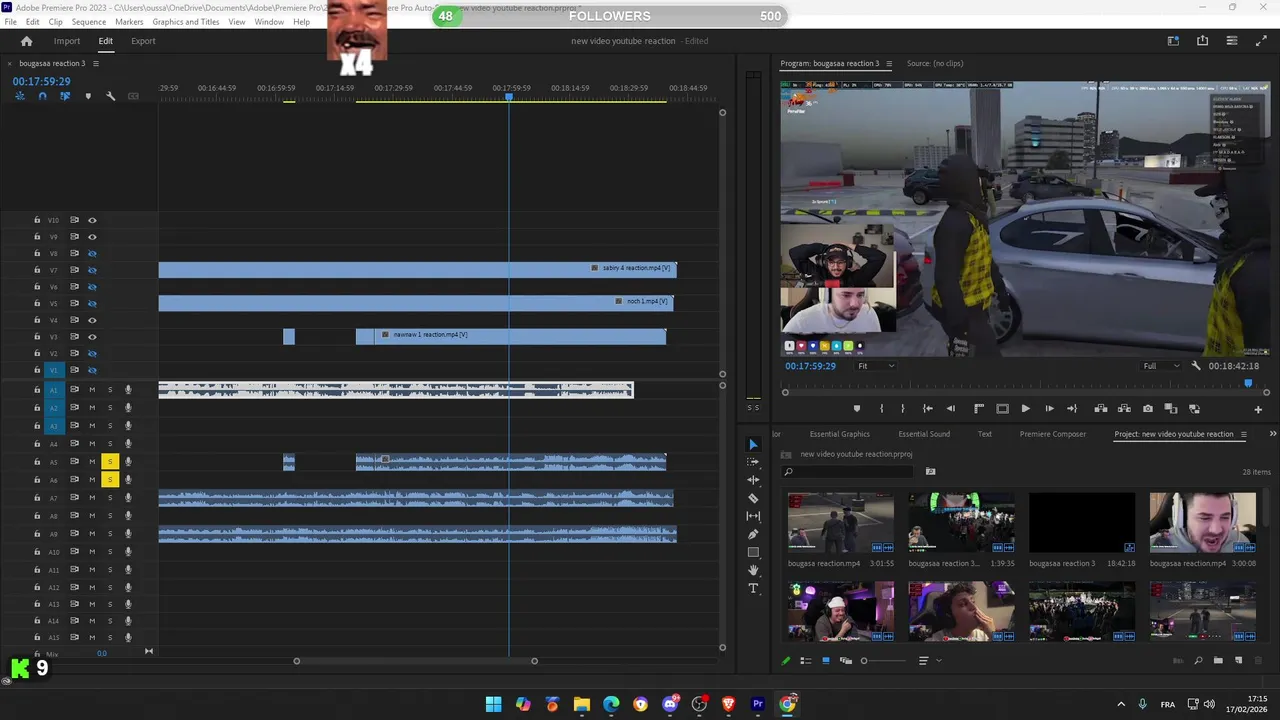Open Program Monitor settings wrench
This screenshot has width=1280, height=720.
click(1196, 366)
